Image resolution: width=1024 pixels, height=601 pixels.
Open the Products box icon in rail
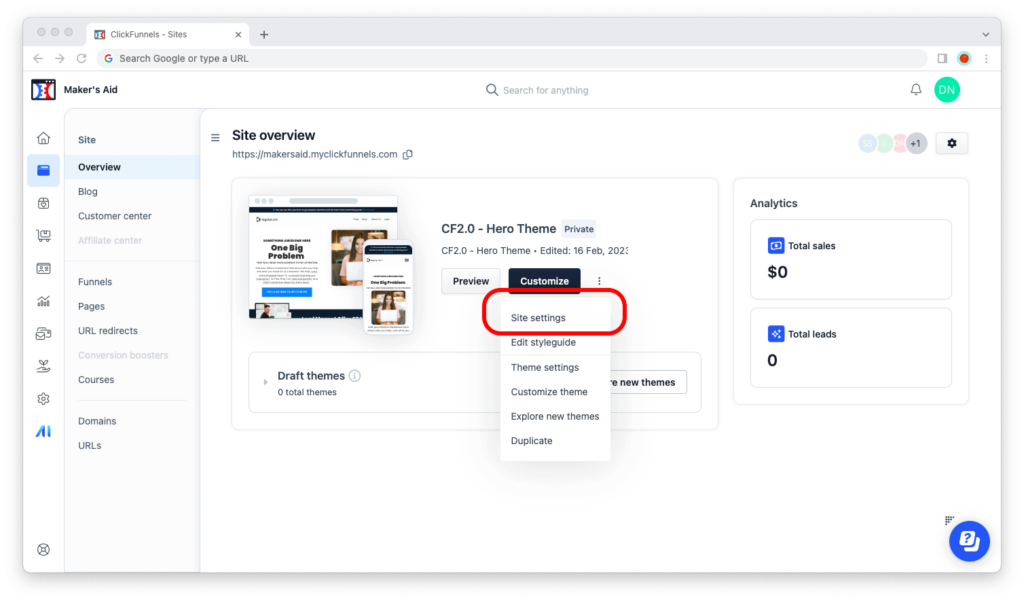[x=44, y=203]
